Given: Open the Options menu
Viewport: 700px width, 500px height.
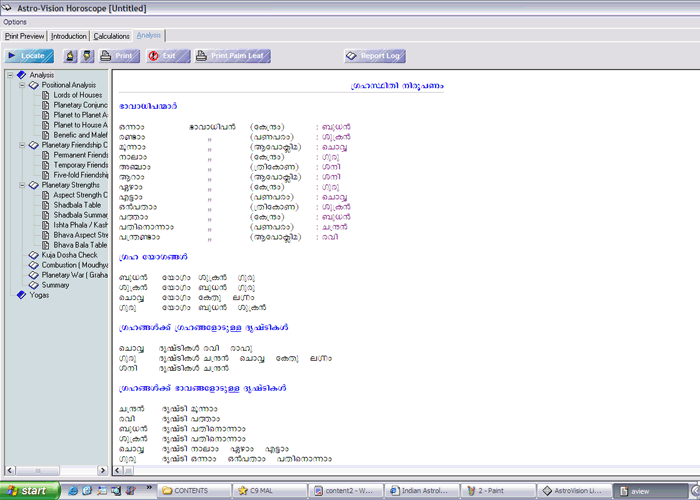Looking at the screenshot, I should [x=15, y=22].
